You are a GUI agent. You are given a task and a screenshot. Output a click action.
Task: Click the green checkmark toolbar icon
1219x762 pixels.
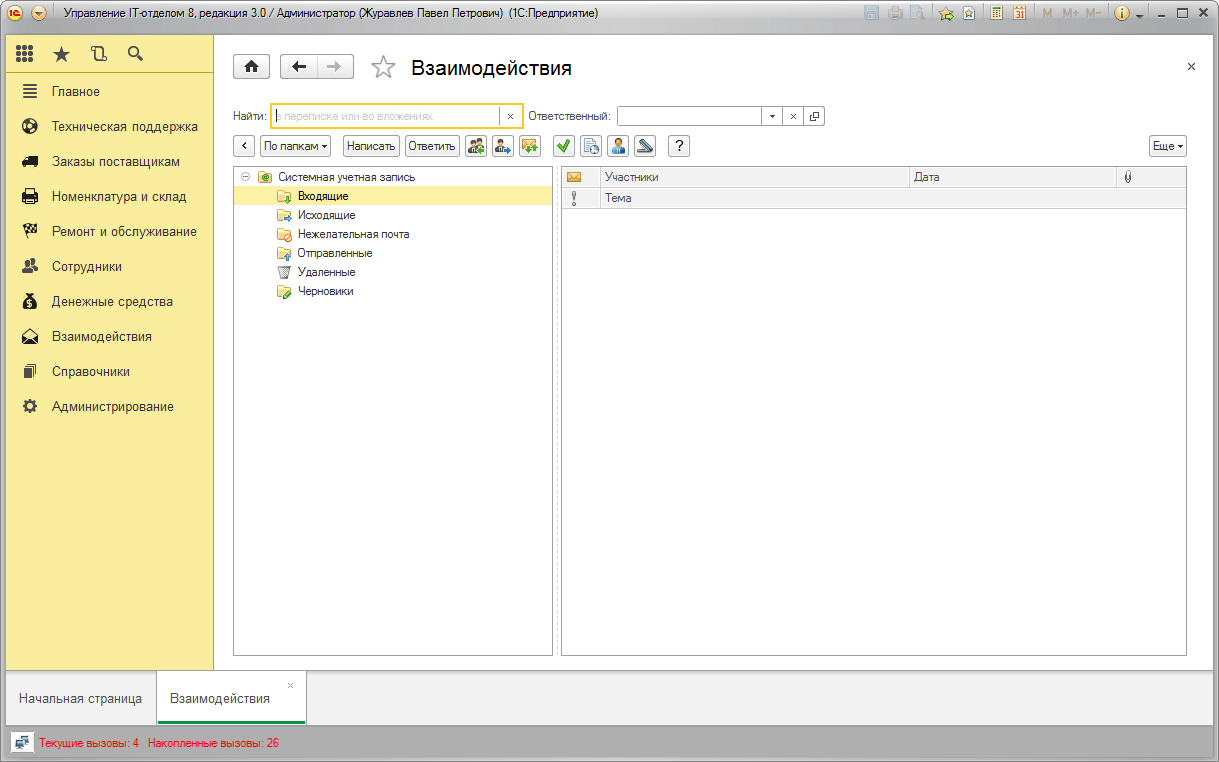[564, 146]
